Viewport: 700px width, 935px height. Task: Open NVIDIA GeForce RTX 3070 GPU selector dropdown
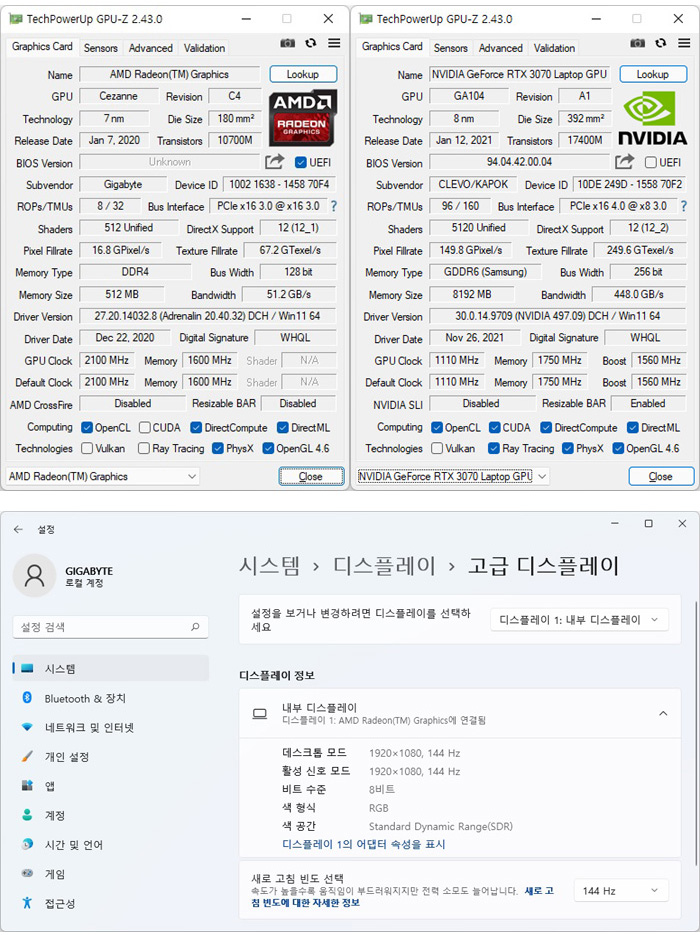(453, 476)
